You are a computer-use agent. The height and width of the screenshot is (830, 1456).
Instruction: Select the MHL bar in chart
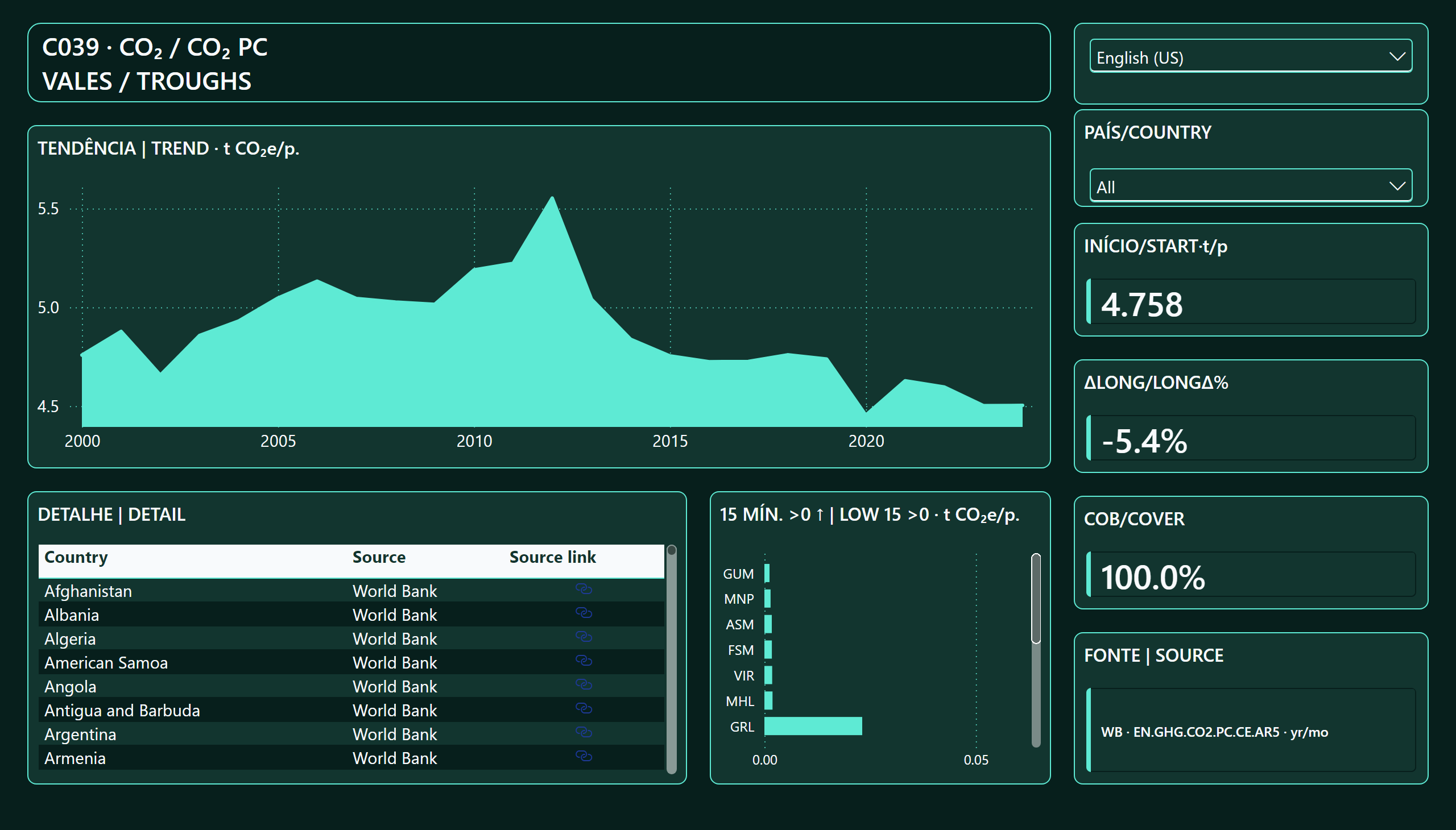tap(768, 700)
